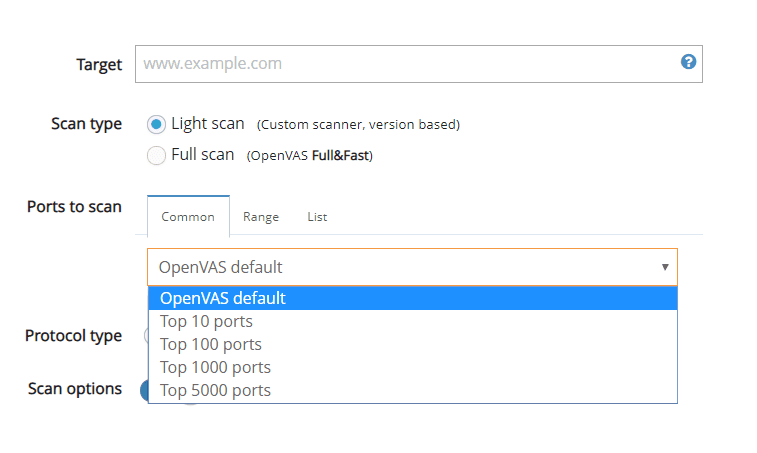
Task: Click the help icon in Target field
Action: pos(688,62)
